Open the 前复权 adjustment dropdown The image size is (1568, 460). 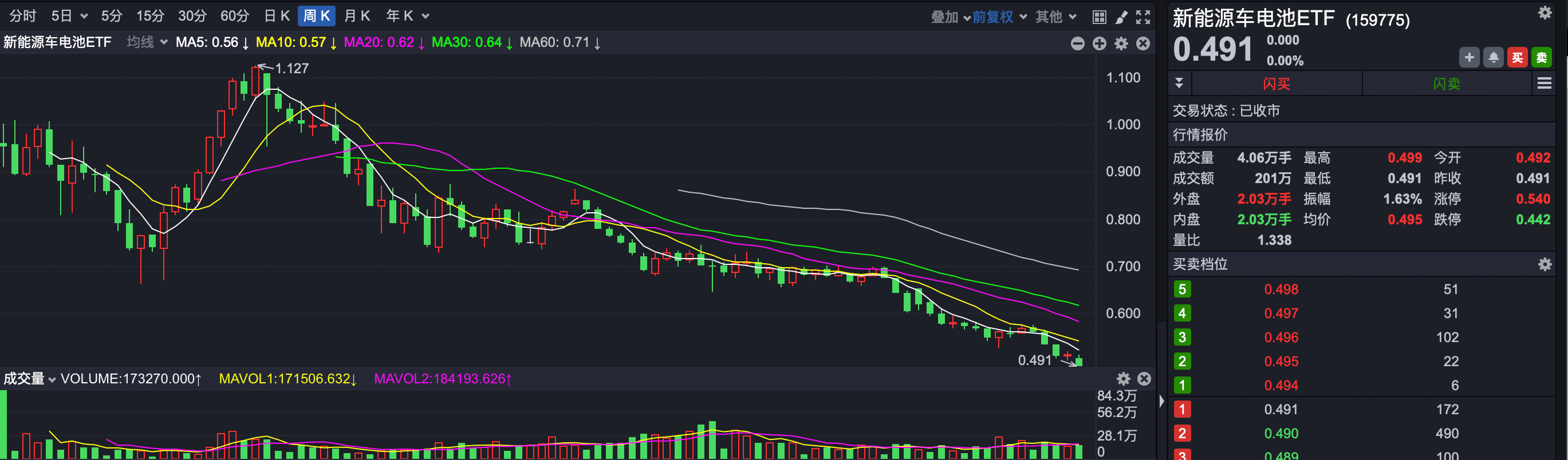click(999, 17)
